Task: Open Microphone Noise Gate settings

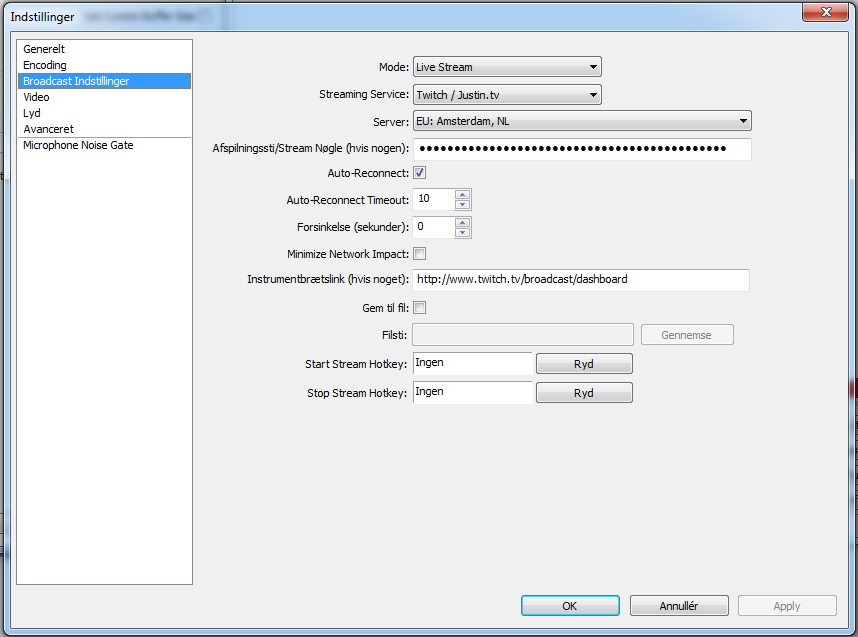Action: click(78, 145)
